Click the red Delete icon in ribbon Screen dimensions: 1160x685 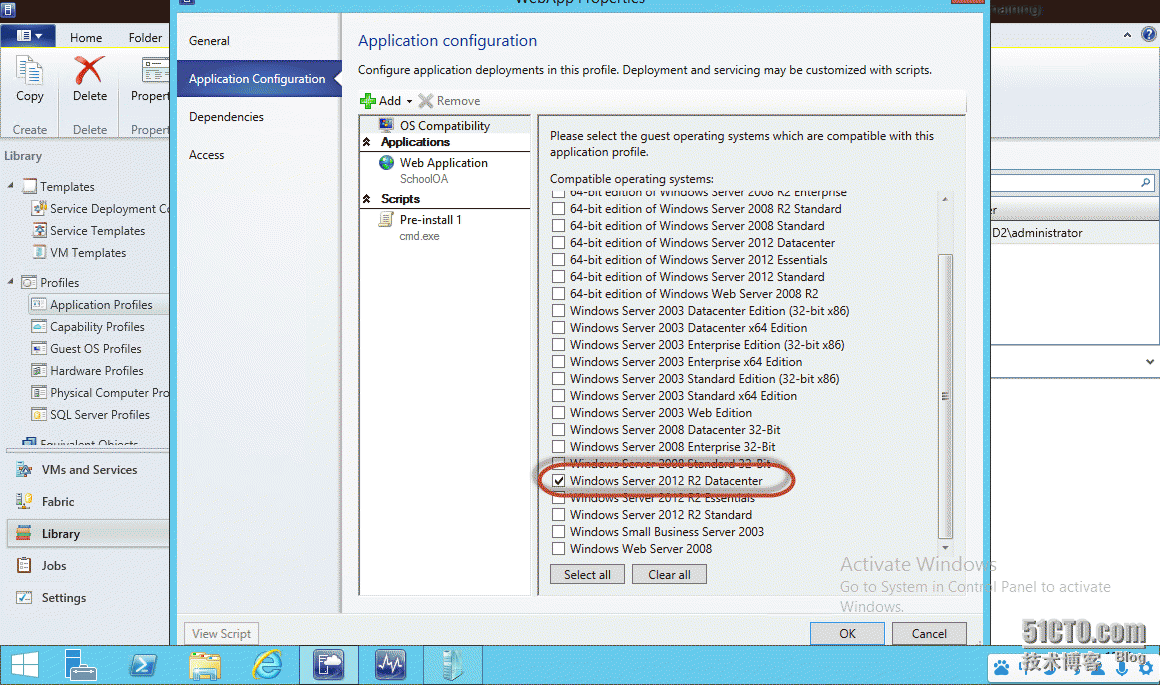[89, 70]
